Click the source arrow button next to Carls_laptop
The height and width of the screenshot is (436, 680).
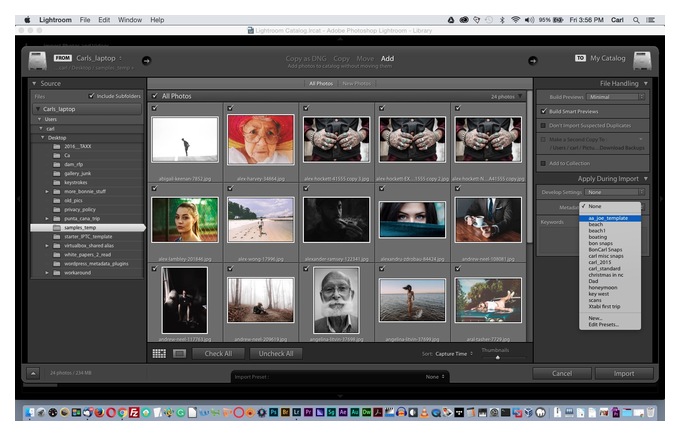(x=147, y=60)
